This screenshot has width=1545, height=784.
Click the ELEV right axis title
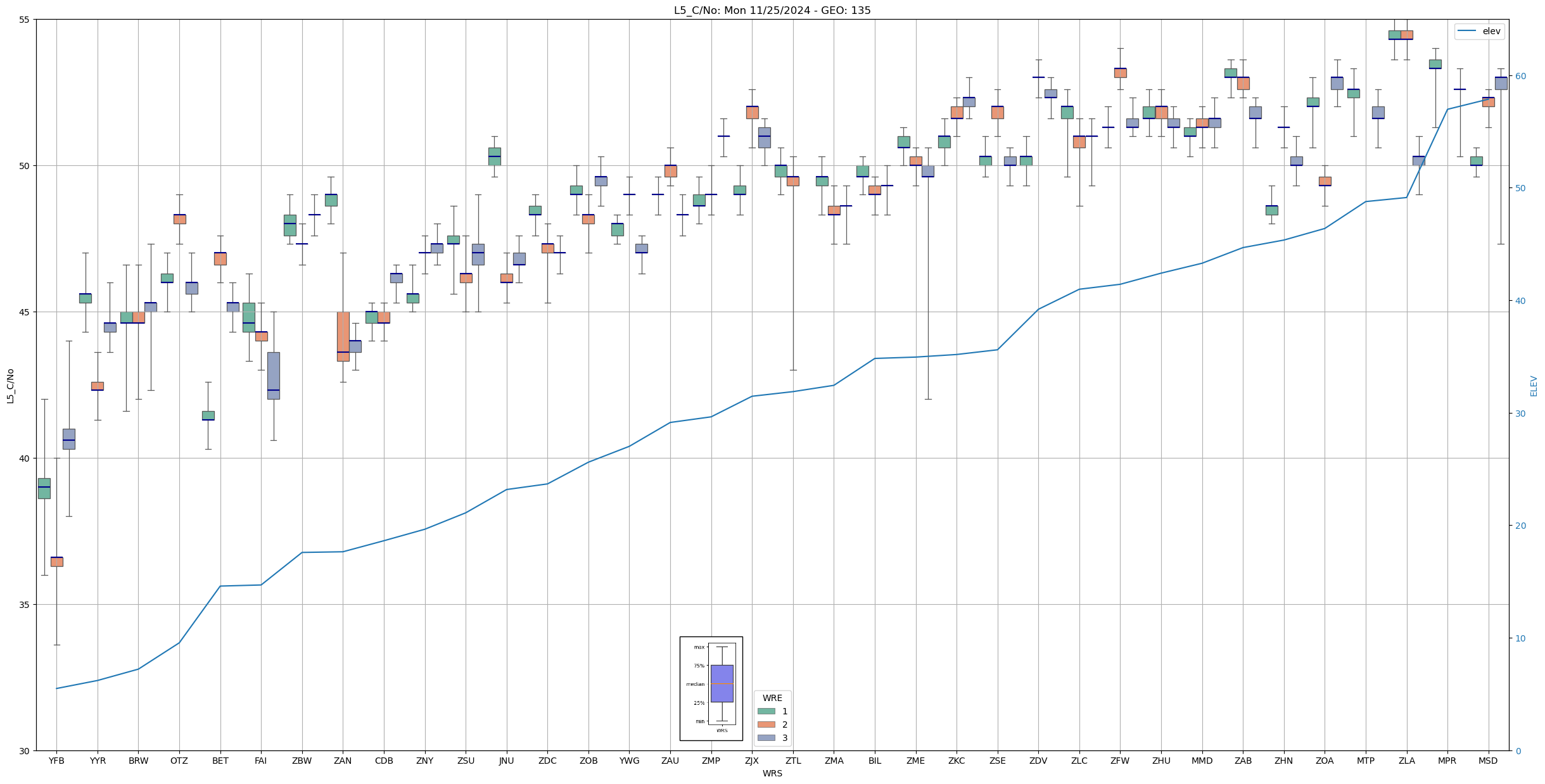point(1534,386)
